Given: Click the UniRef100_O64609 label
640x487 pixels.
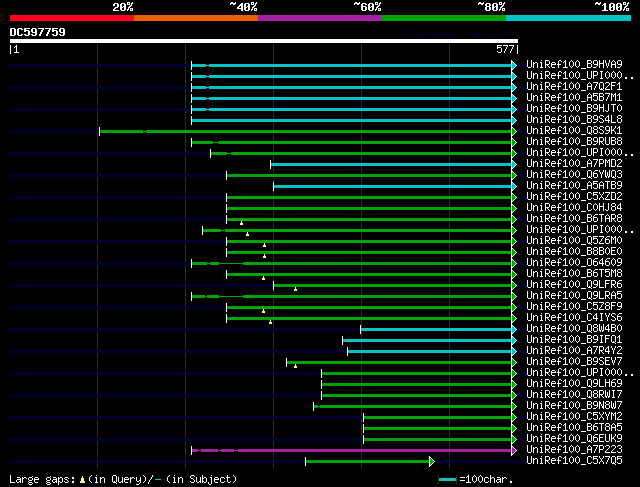Looking at the screenshot, I should click(574, 263).
